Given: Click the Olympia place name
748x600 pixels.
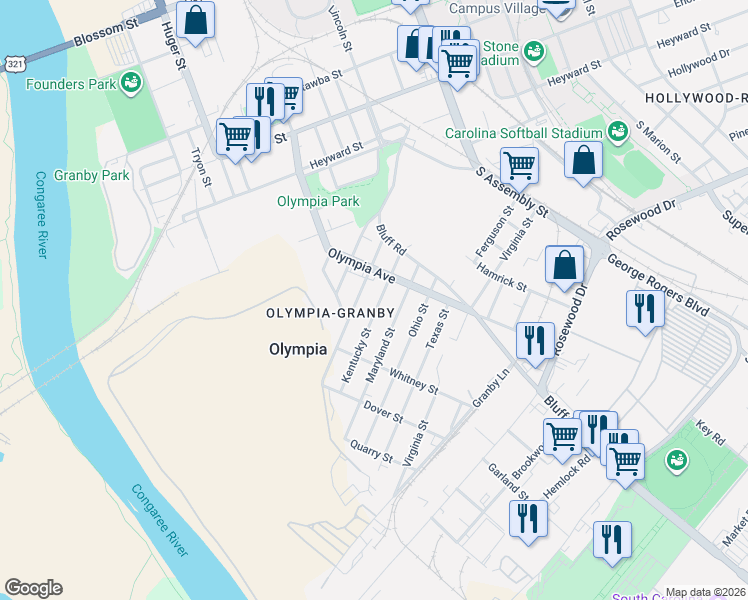Looking at the screenshot, I should pyautogui.click(x=298, y=349).
